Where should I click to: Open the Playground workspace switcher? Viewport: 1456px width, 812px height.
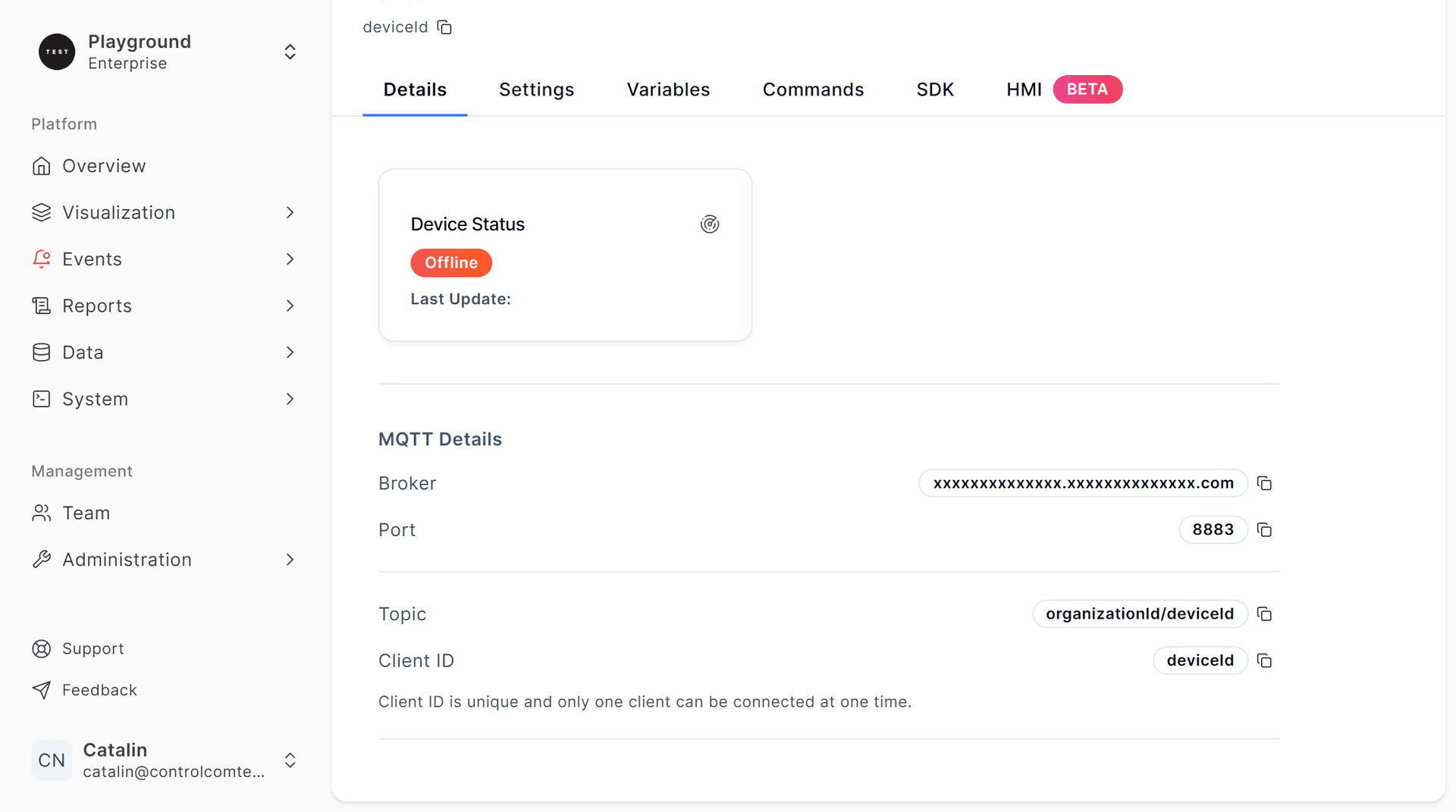(290, 52)
